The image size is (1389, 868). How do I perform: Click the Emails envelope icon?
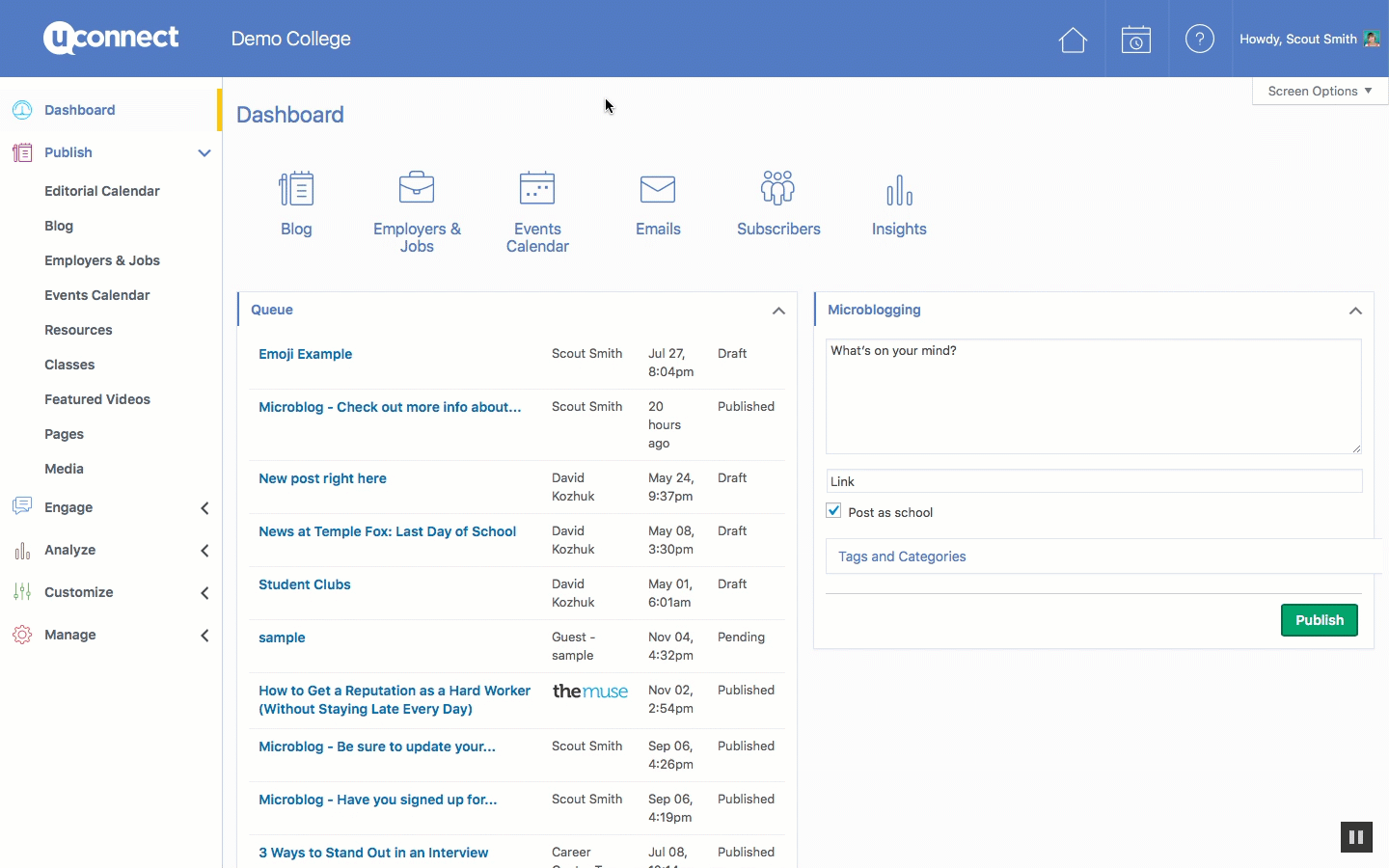[658, 189]
